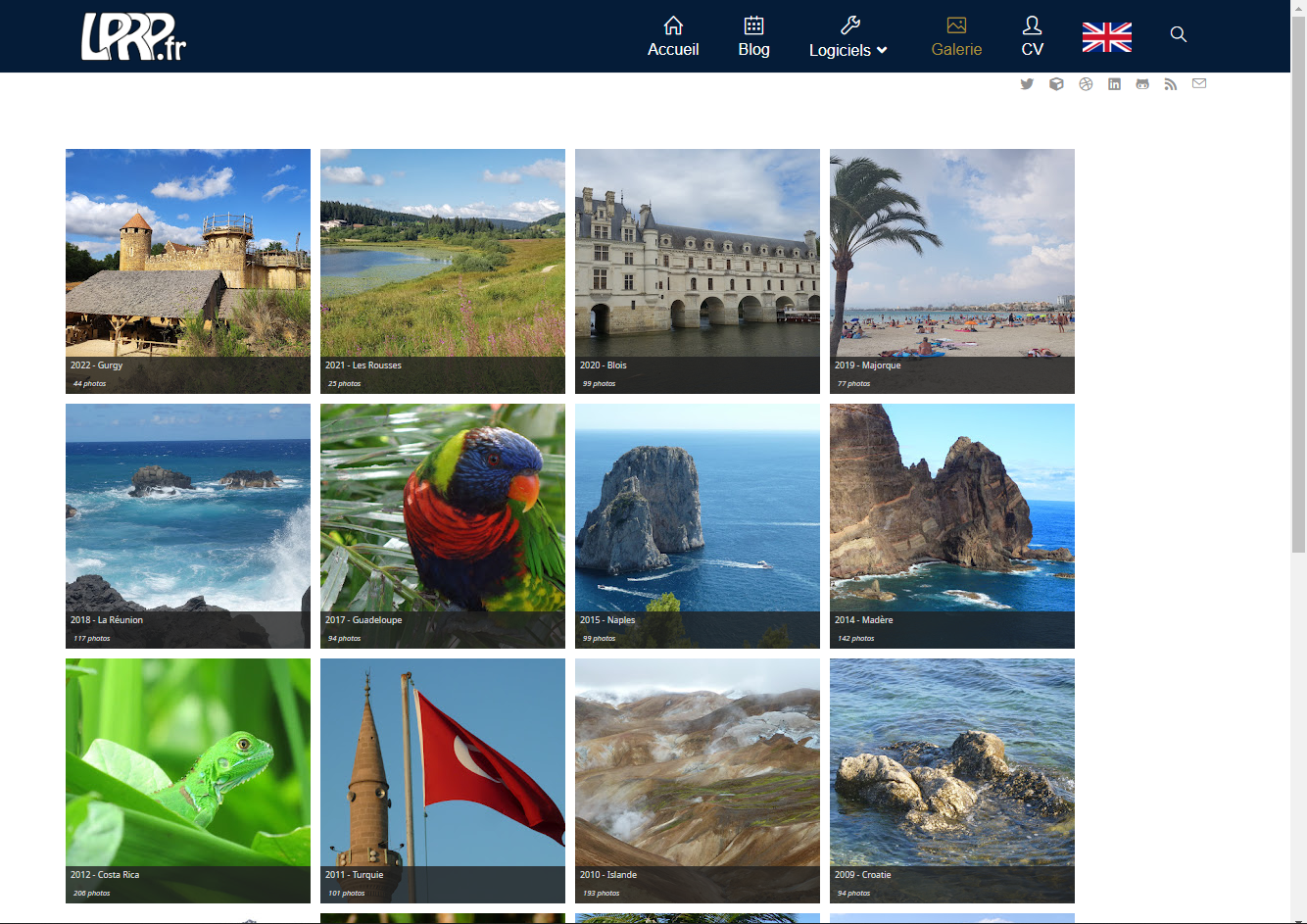Open the Dribbble basketball icon link
Image resolution: width=1307 pixels, height=924 pixels.
point(1086,84)
